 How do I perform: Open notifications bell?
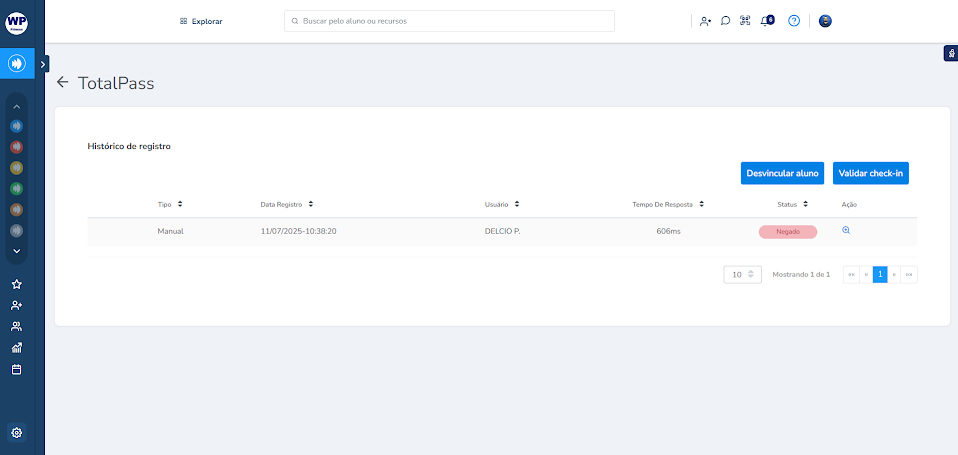766,21
